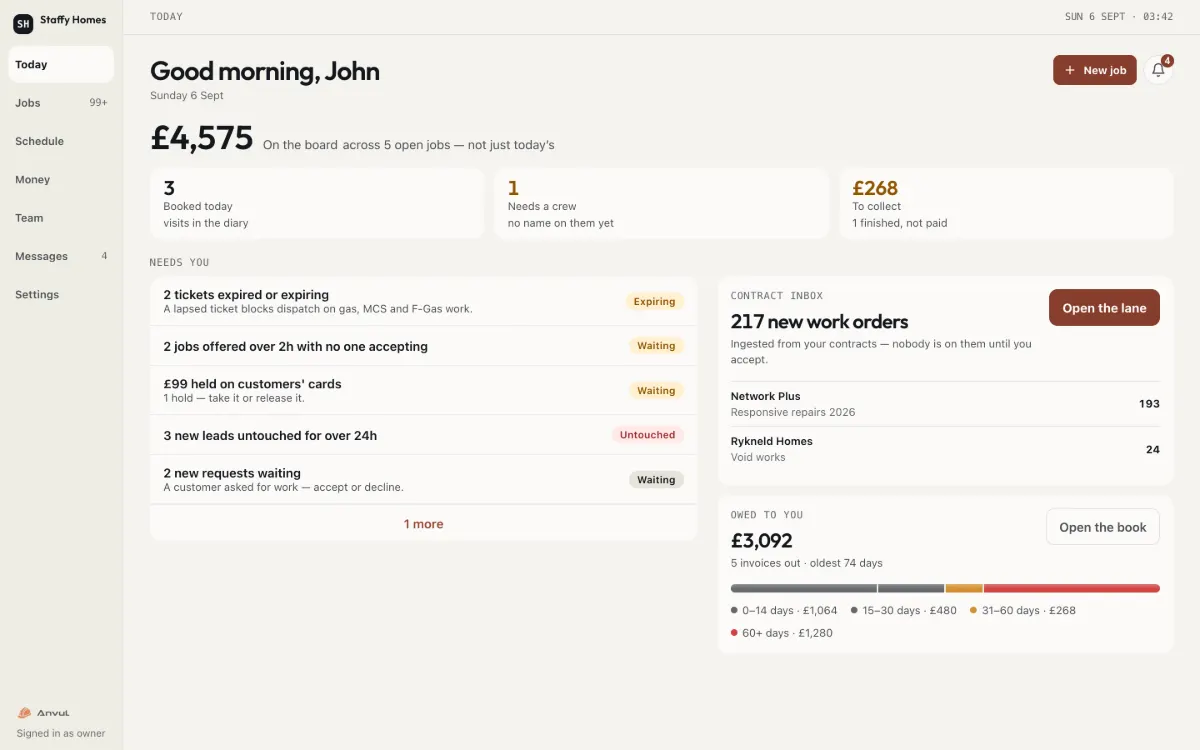Open Settings in sidebar
This screenshot has width=1200, height=750.
[61, 295]
